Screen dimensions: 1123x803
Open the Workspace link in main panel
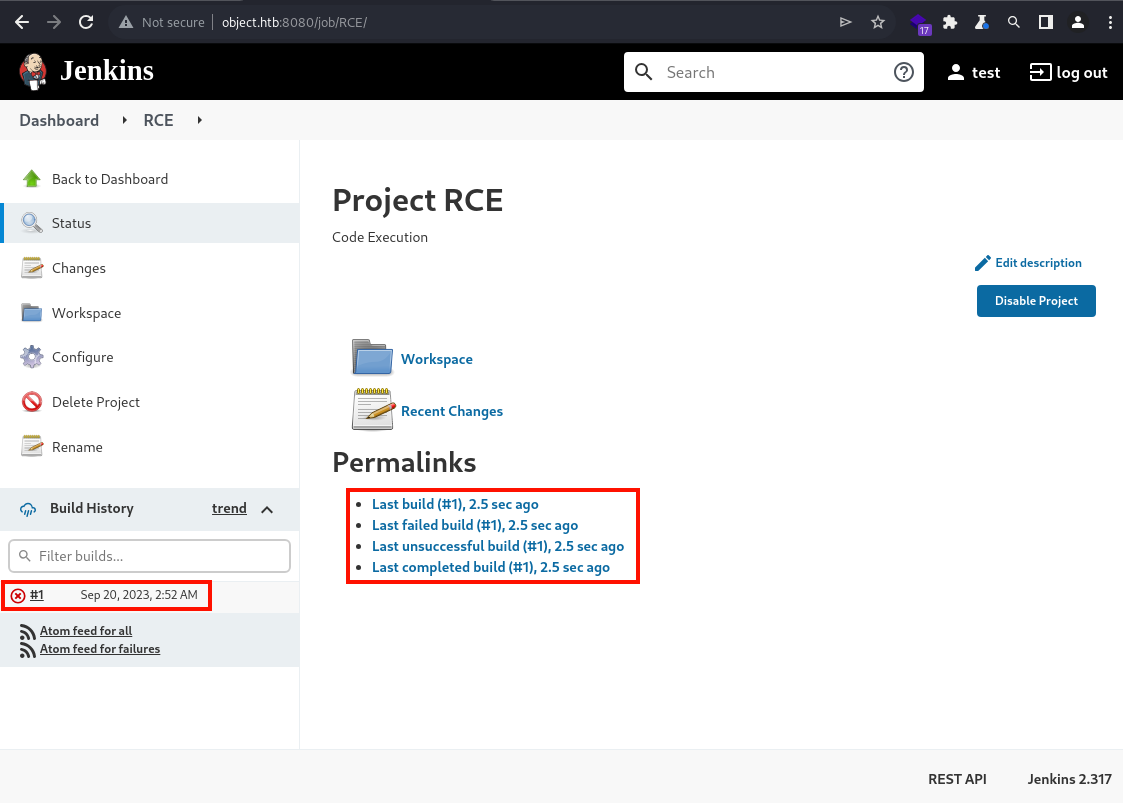[437, 359]
